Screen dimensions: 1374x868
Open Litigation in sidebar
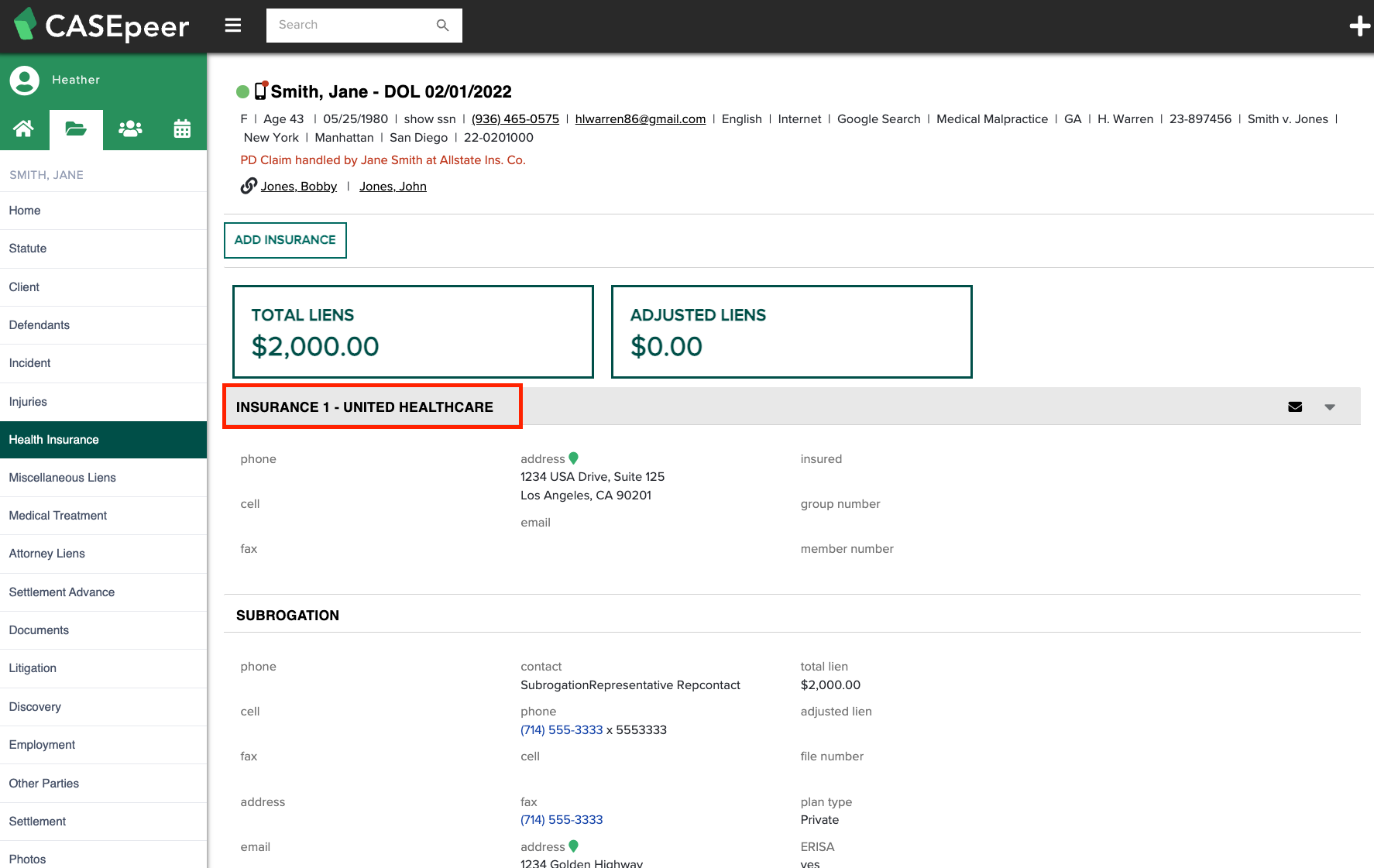(x=104, y=668)
